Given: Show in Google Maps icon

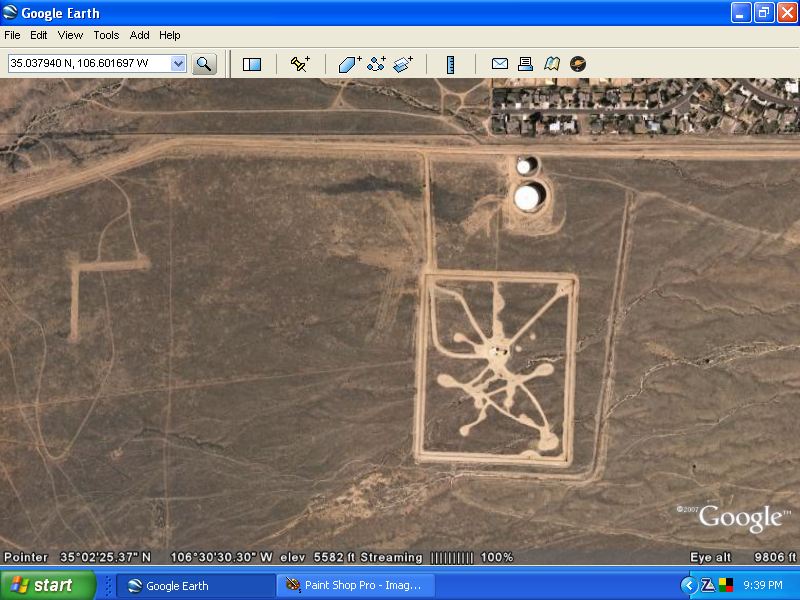Looking at the screenshot, I should click(552, 64).
